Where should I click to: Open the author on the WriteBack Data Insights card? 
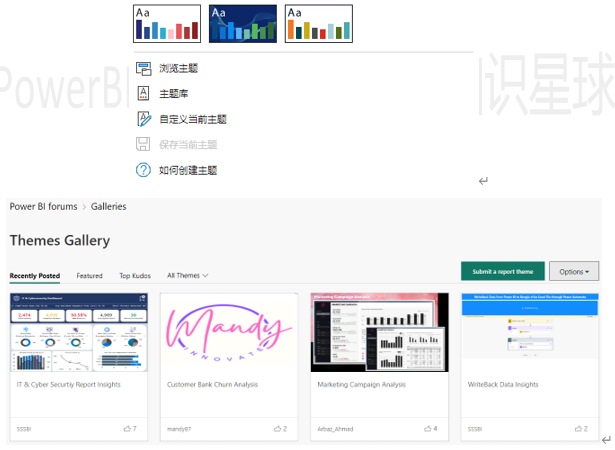(475, 429)
